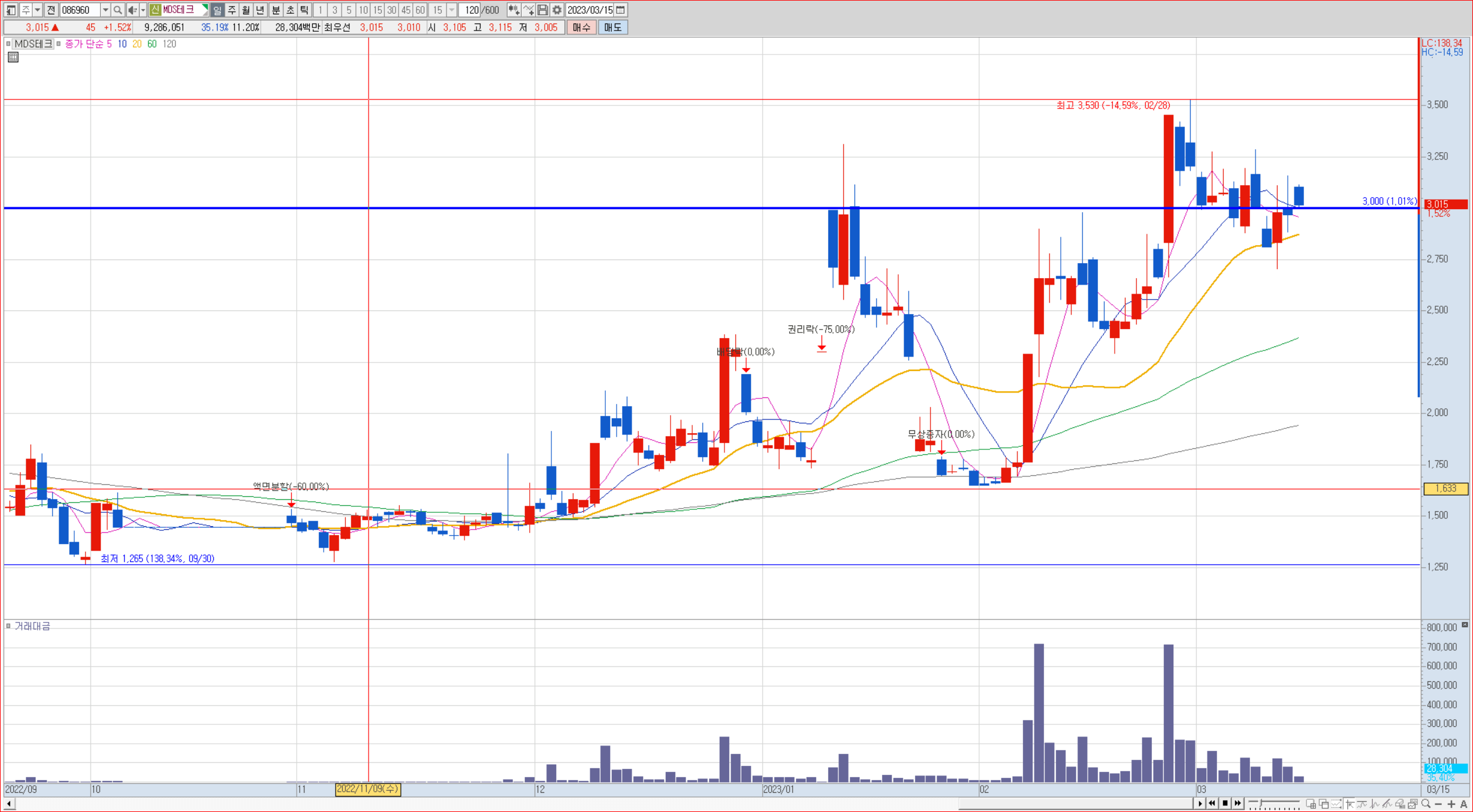1473x812 pixels.
Task: Toggle the 분 (minute) period button
Action: pyautogui.click(x=276, y=10)
